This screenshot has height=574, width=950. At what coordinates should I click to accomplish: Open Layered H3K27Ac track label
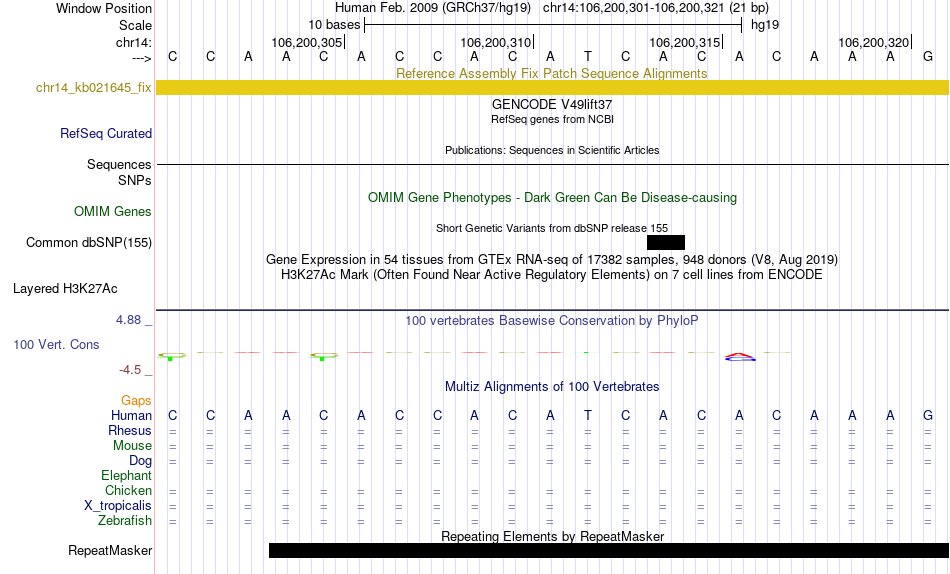point(65,289)
